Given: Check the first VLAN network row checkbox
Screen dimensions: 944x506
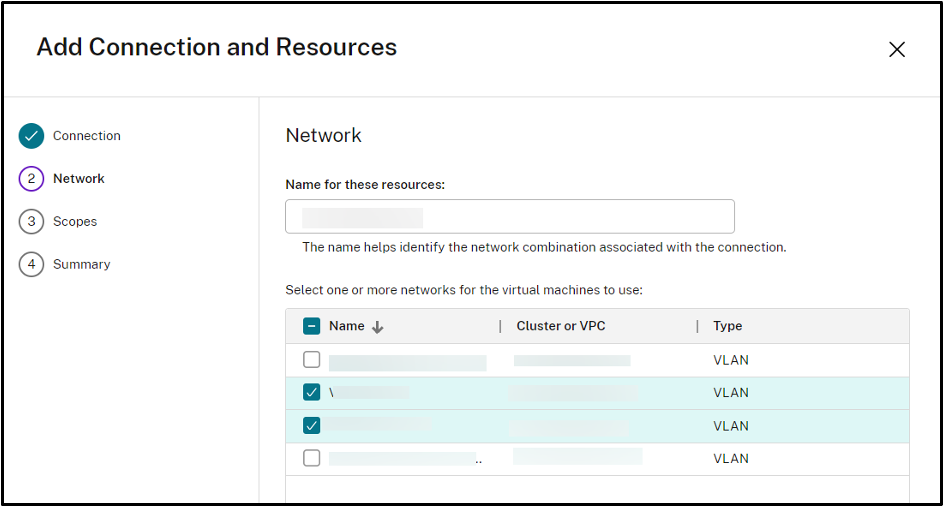Looking at the screenshot, I should 311,360.
